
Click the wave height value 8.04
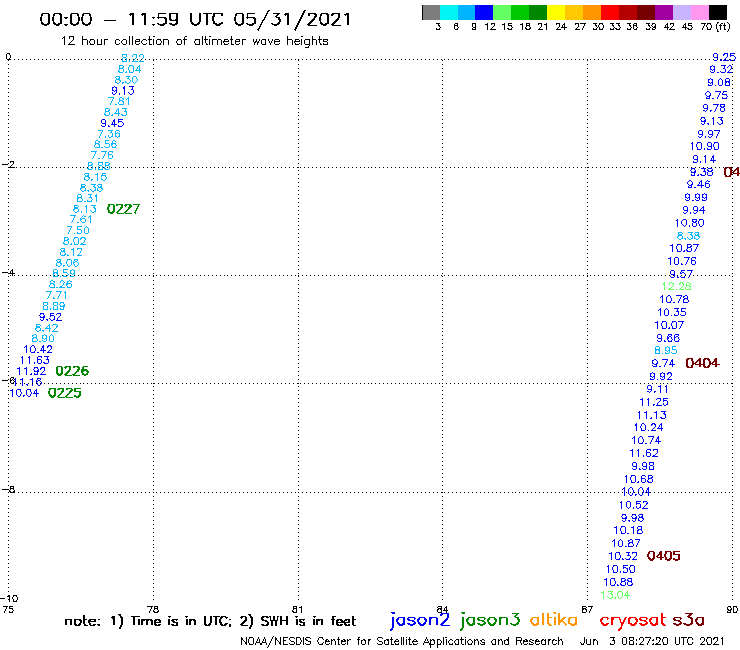tap(129, 69)
